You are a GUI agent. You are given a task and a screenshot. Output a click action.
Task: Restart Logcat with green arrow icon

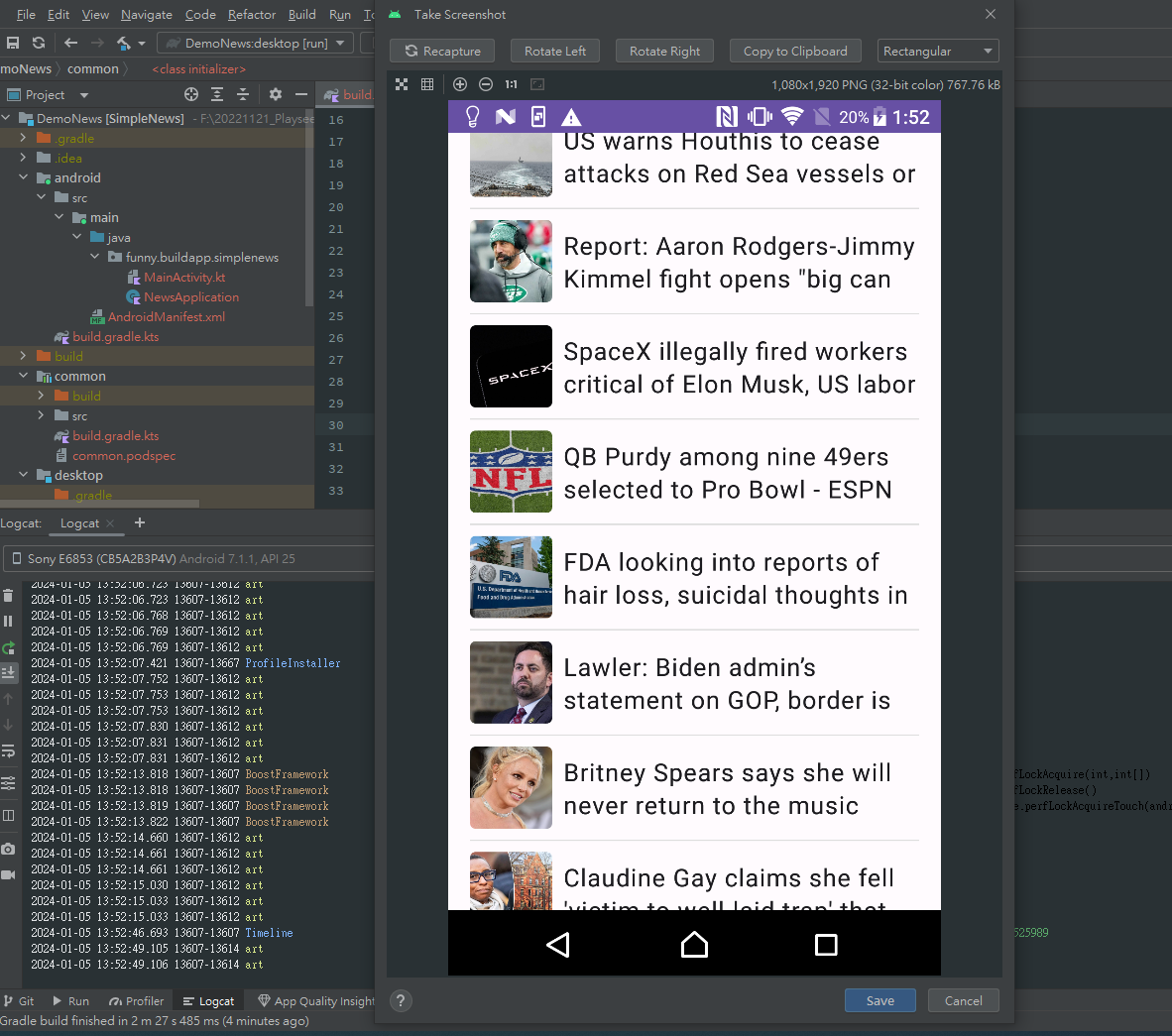[8, 648]
